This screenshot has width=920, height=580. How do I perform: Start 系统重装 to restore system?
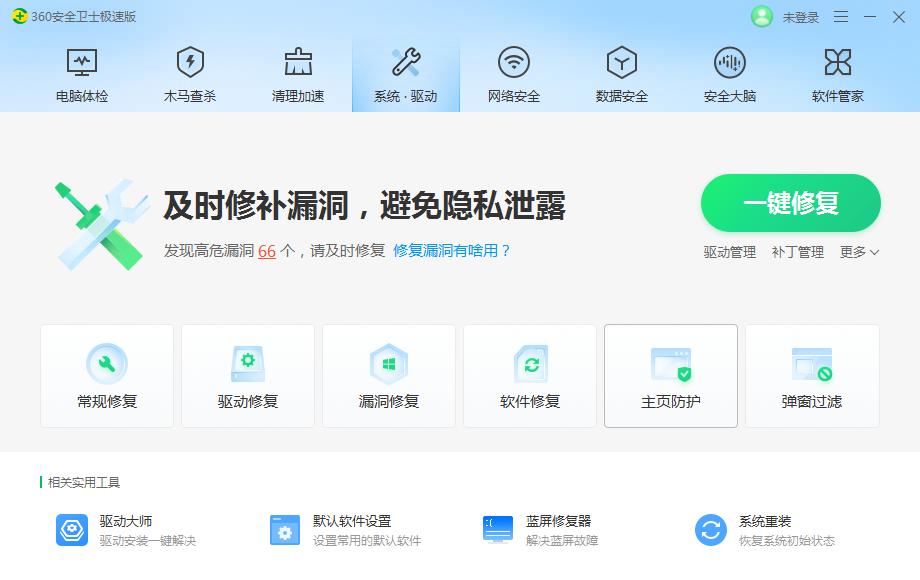[x=710, y=527]
